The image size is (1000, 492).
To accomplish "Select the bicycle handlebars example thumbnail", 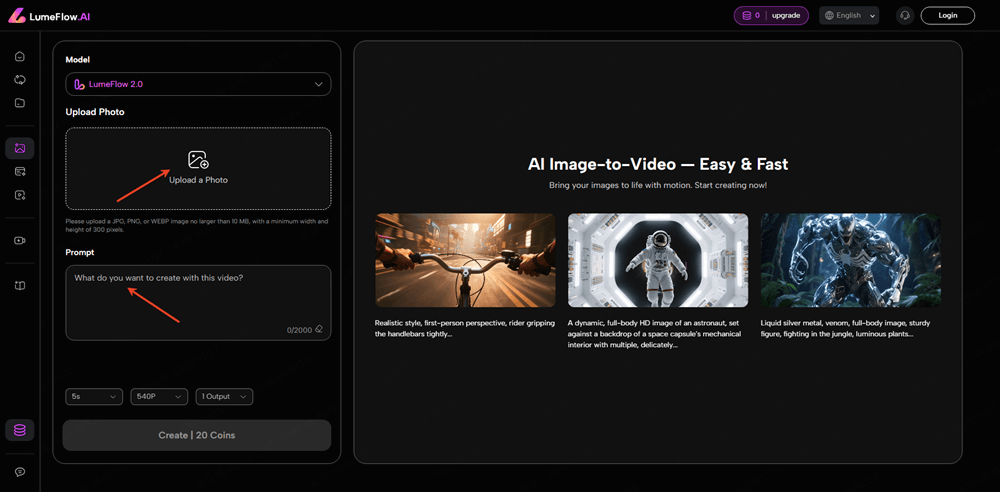I will tap(465, 260).
